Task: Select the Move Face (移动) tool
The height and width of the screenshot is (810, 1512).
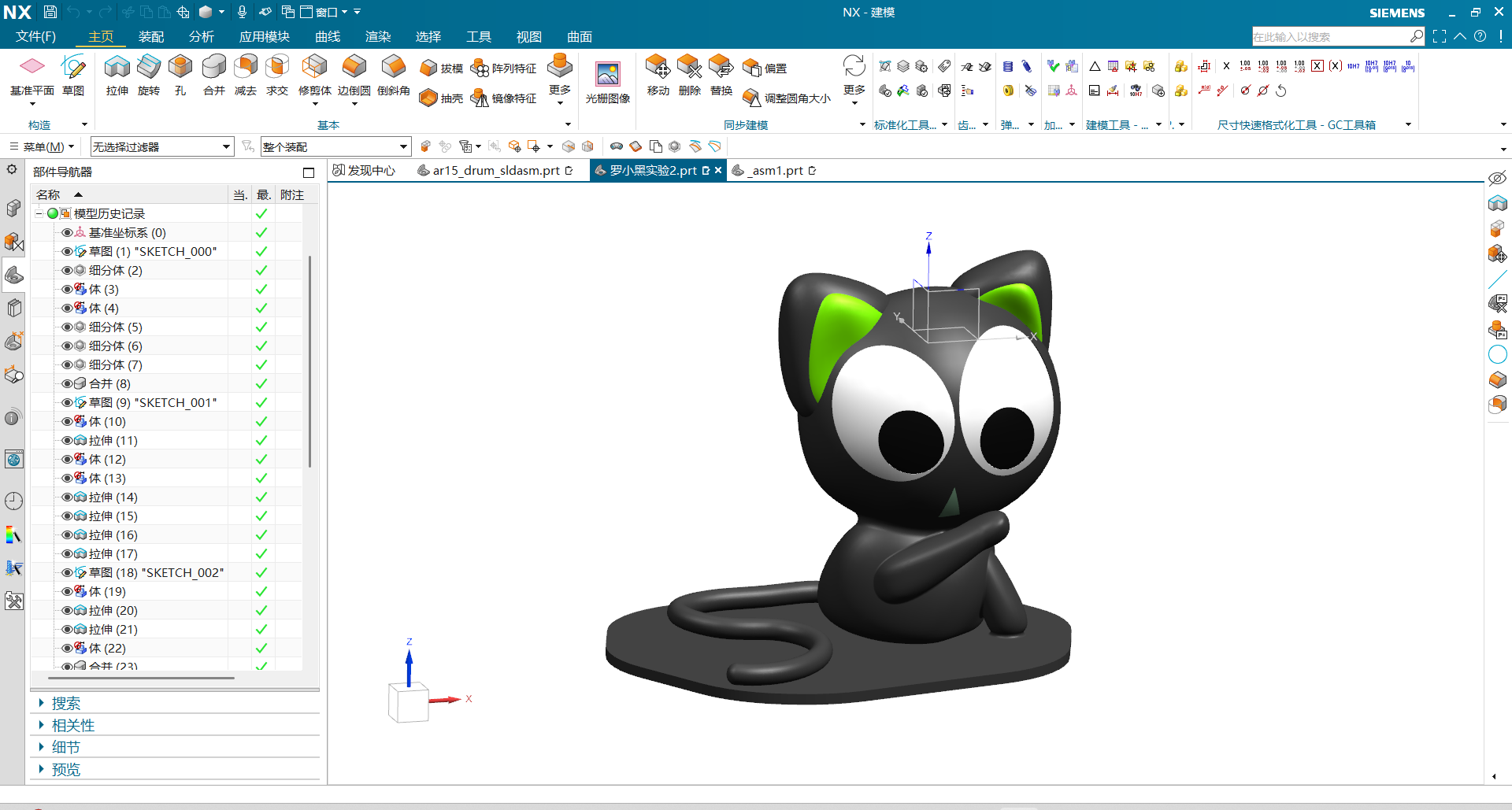Action: pyautogui.click(x=658, y=76)
